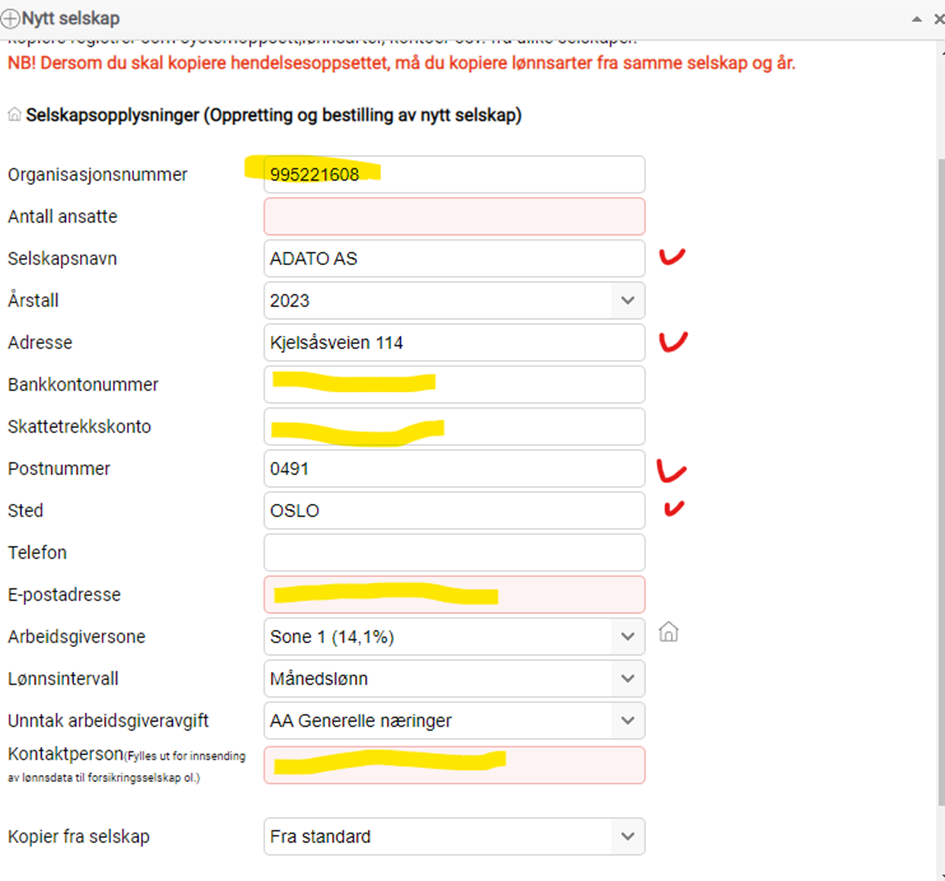Viewport: 945px width, 881px height.
Task: Focus the Bankkontonummer input
Action: point(454,384)
